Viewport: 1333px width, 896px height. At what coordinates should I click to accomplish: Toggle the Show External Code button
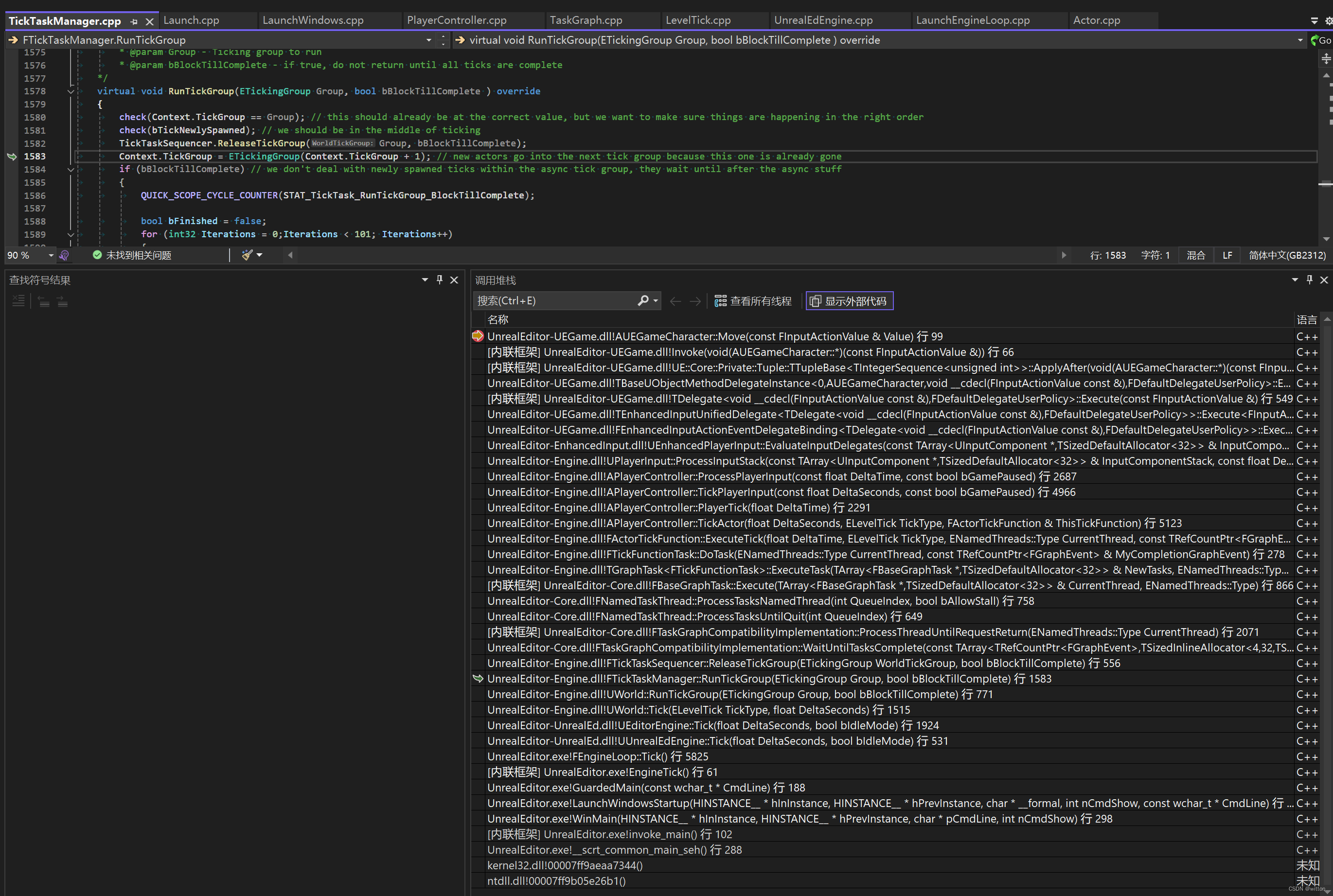tap(849, 301)
